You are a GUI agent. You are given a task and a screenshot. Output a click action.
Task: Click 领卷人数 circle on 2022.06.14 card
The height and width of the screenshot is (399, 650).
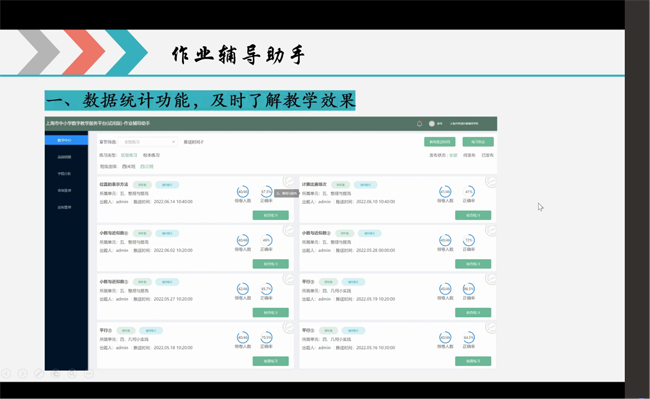(243, 191)
